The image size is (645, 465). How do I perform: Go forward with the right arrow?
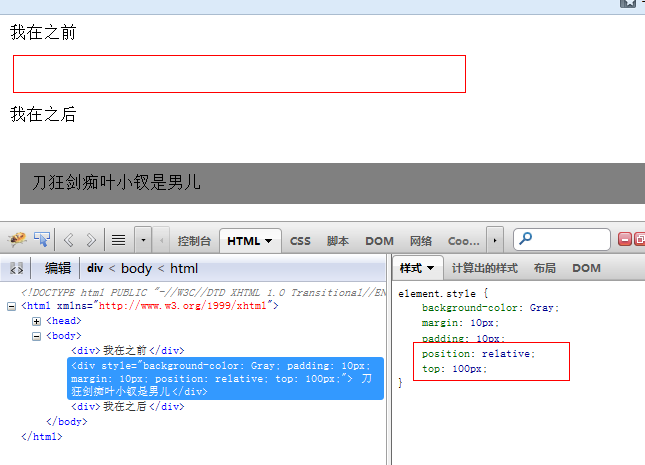[x=91, y=239]
